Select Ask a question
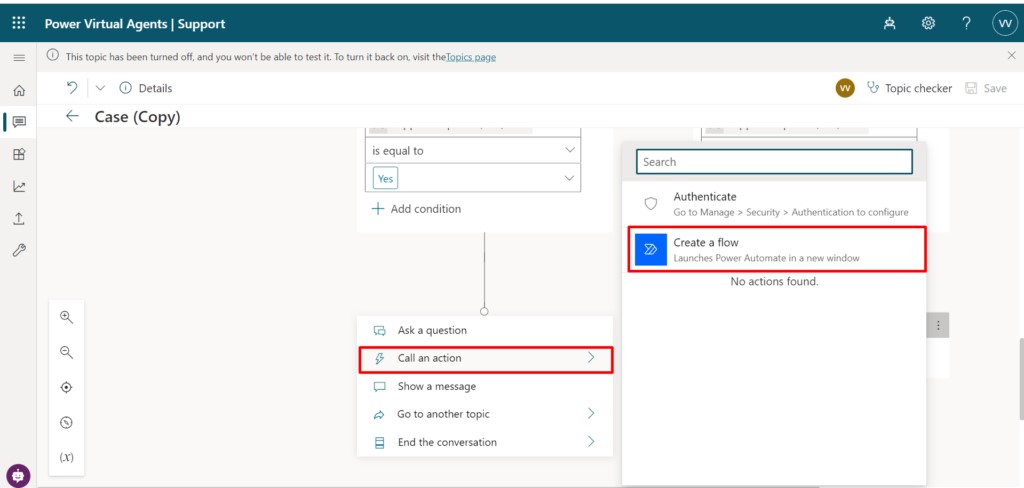Screen dimensions: 1024x488 tap(485, 331)
